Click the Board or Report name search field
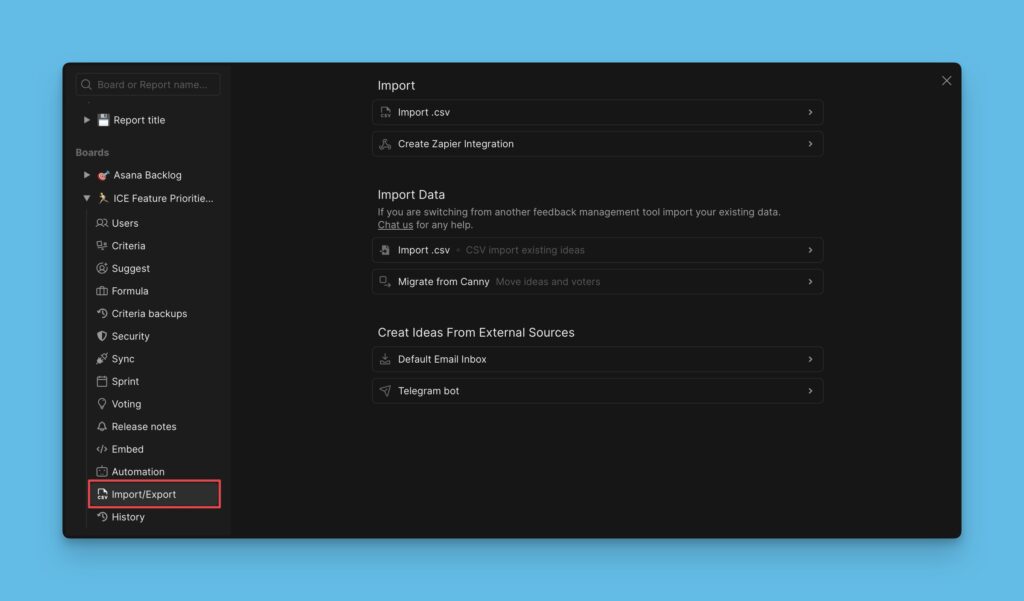1024x601 pixels. (147, 84)
